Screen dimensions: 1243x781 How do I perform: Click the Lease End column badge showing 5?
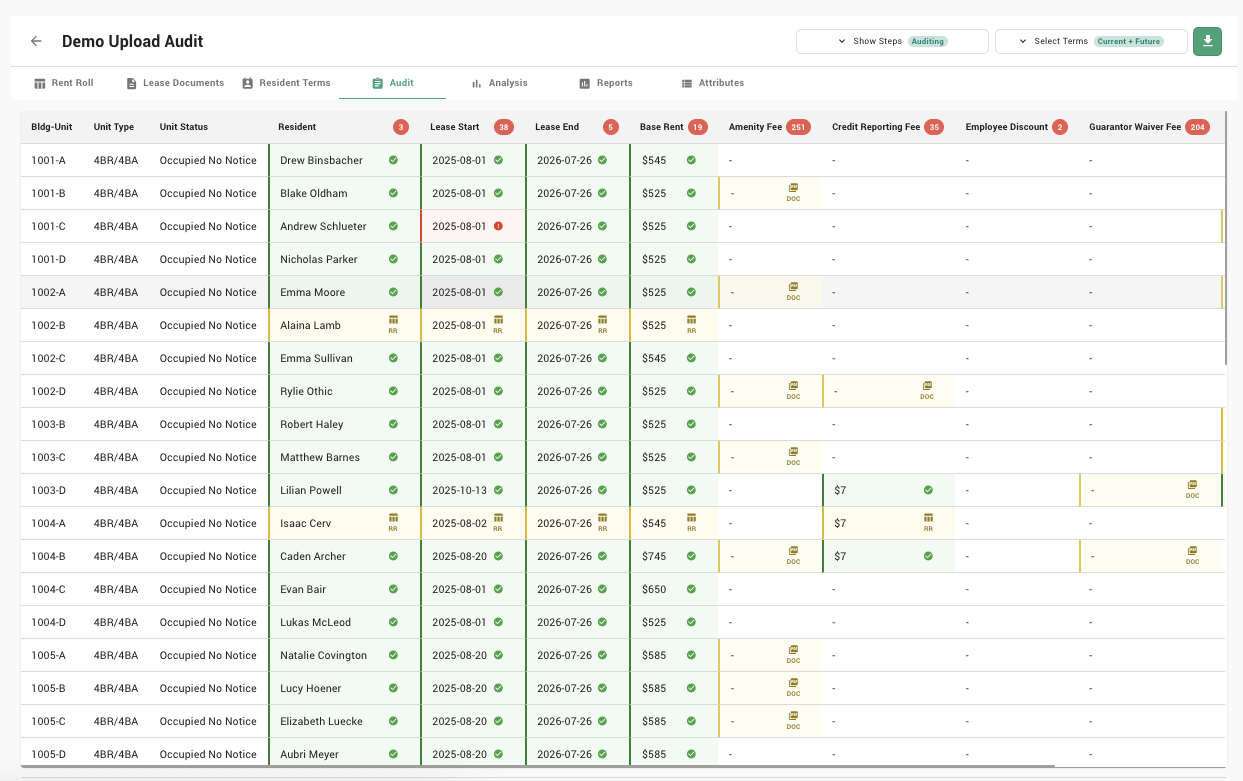(x=611, y=127)
